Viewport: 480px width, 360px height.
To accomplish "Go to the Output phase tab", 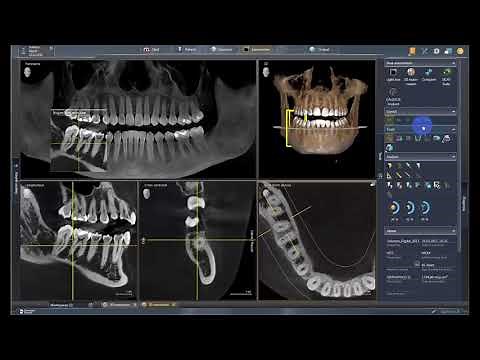I will tap(319, 50).
